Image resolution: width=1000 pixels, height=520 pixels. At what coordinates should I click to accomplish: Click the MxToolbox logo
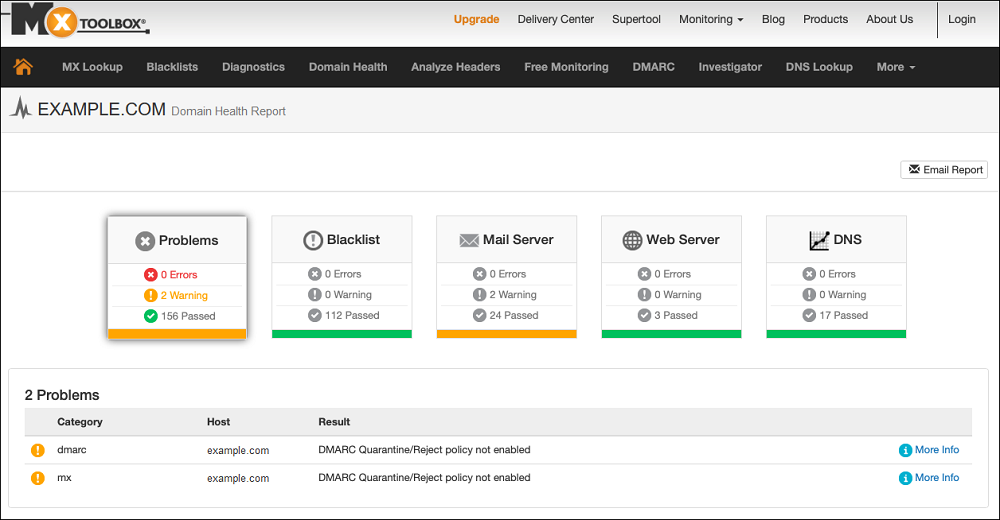pos(80,20)
